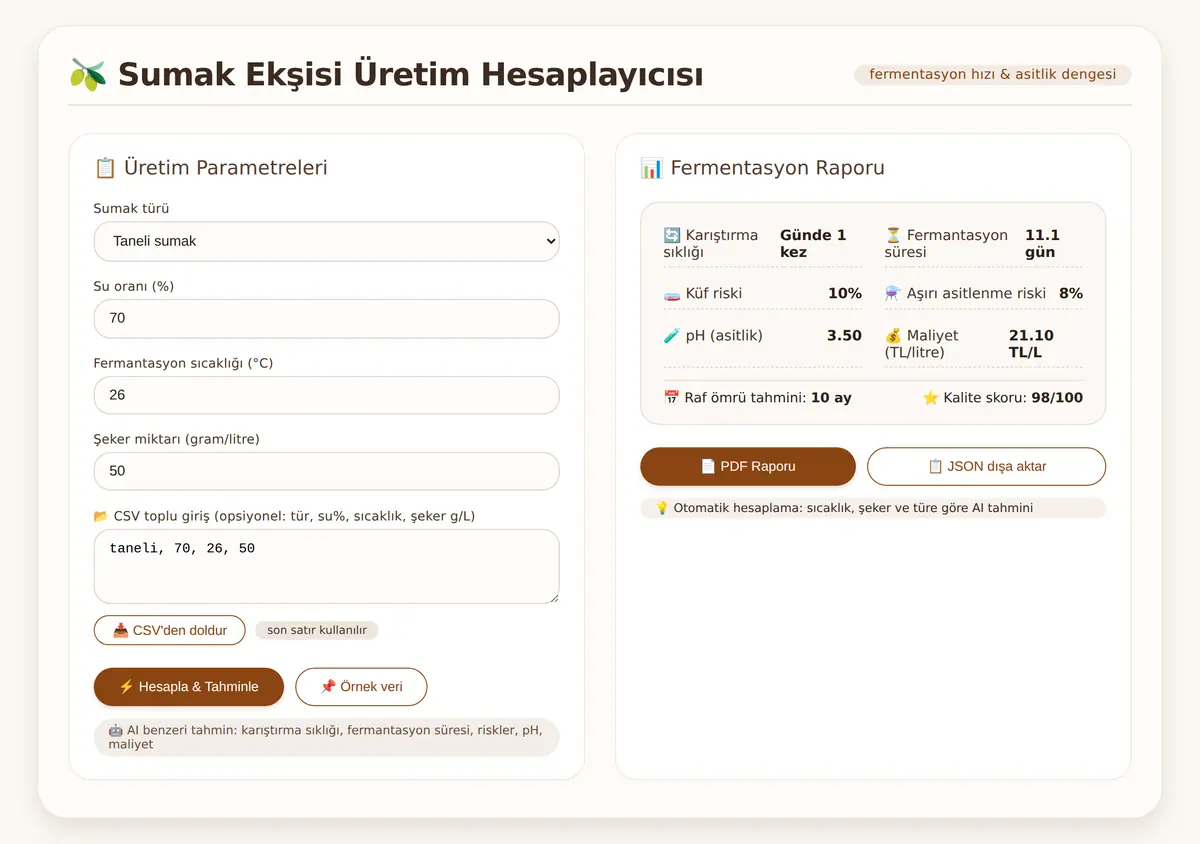Click the 'son satır kullanılır' hint badge

click(x=317, y=631)
